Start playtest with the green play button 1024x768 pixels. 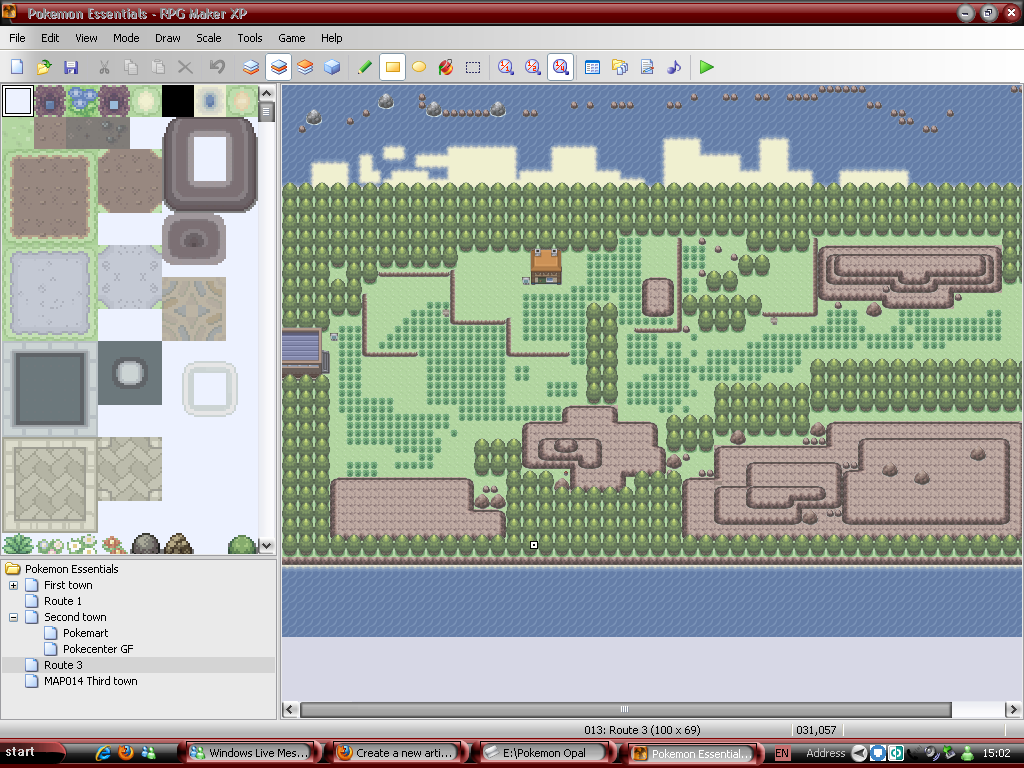pos(707,67)
